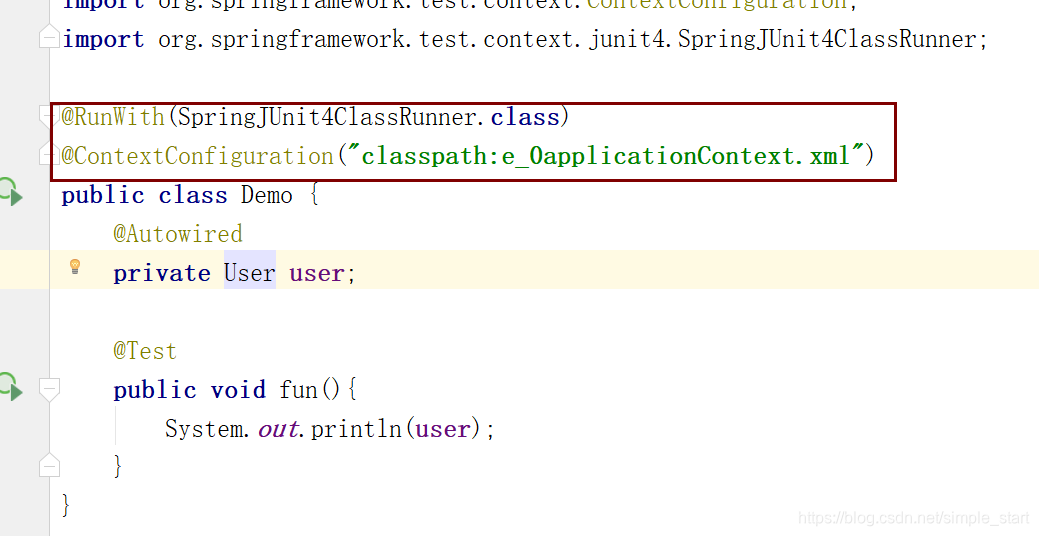Click the @ContextConfiguration annotation name

(197, 156)
